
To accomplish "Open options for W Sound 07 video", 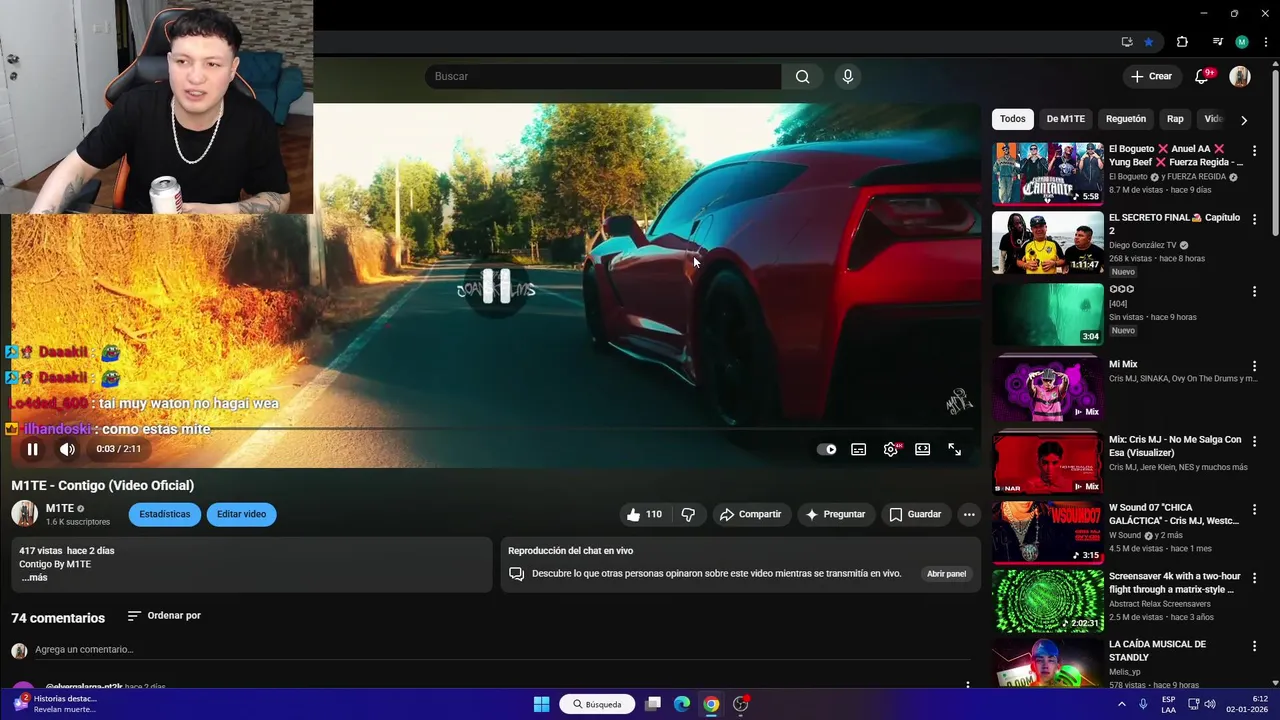I will (x=1254, y=509).
